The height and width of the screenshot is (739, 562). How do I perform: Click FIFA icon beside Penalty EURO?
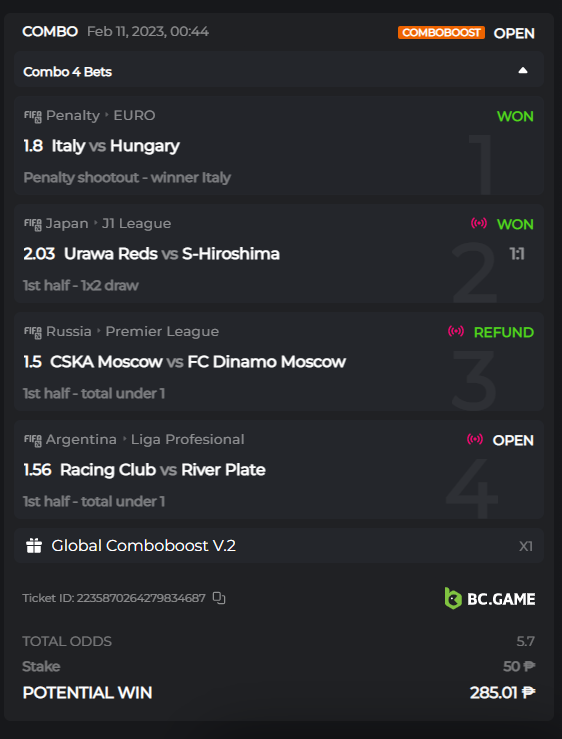(33, 116)
